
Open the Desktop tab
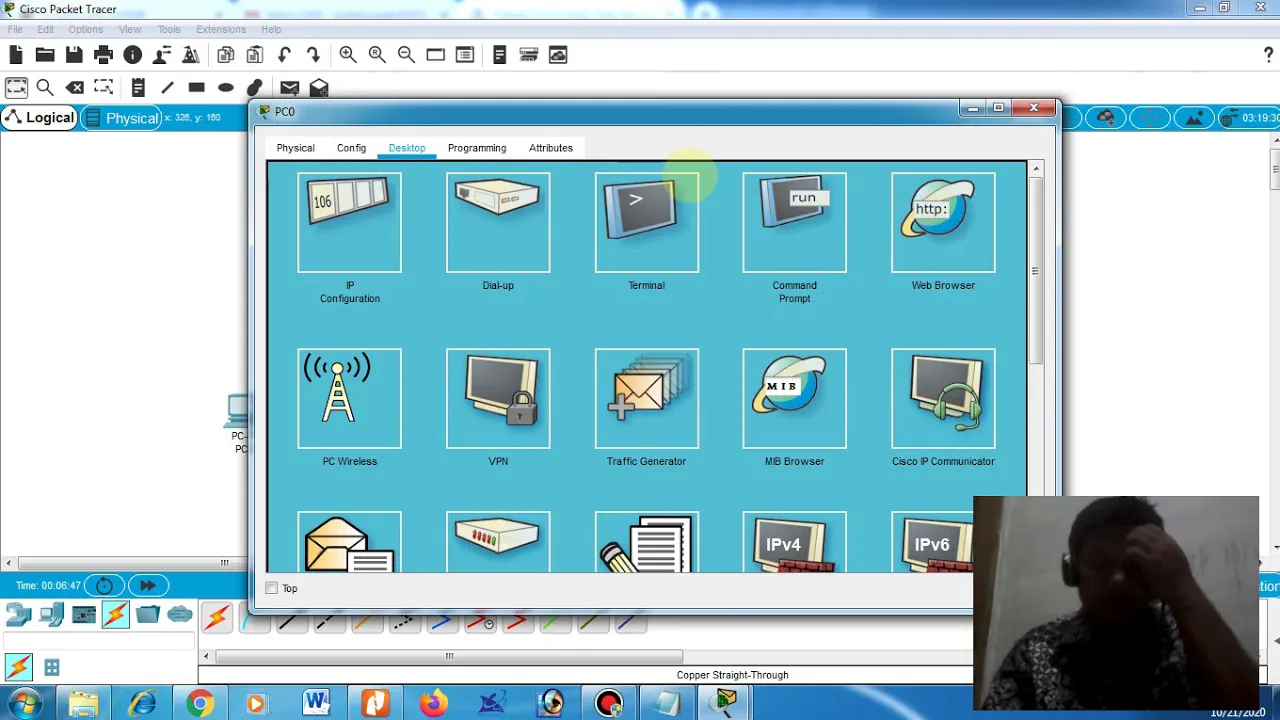point(407,148)
